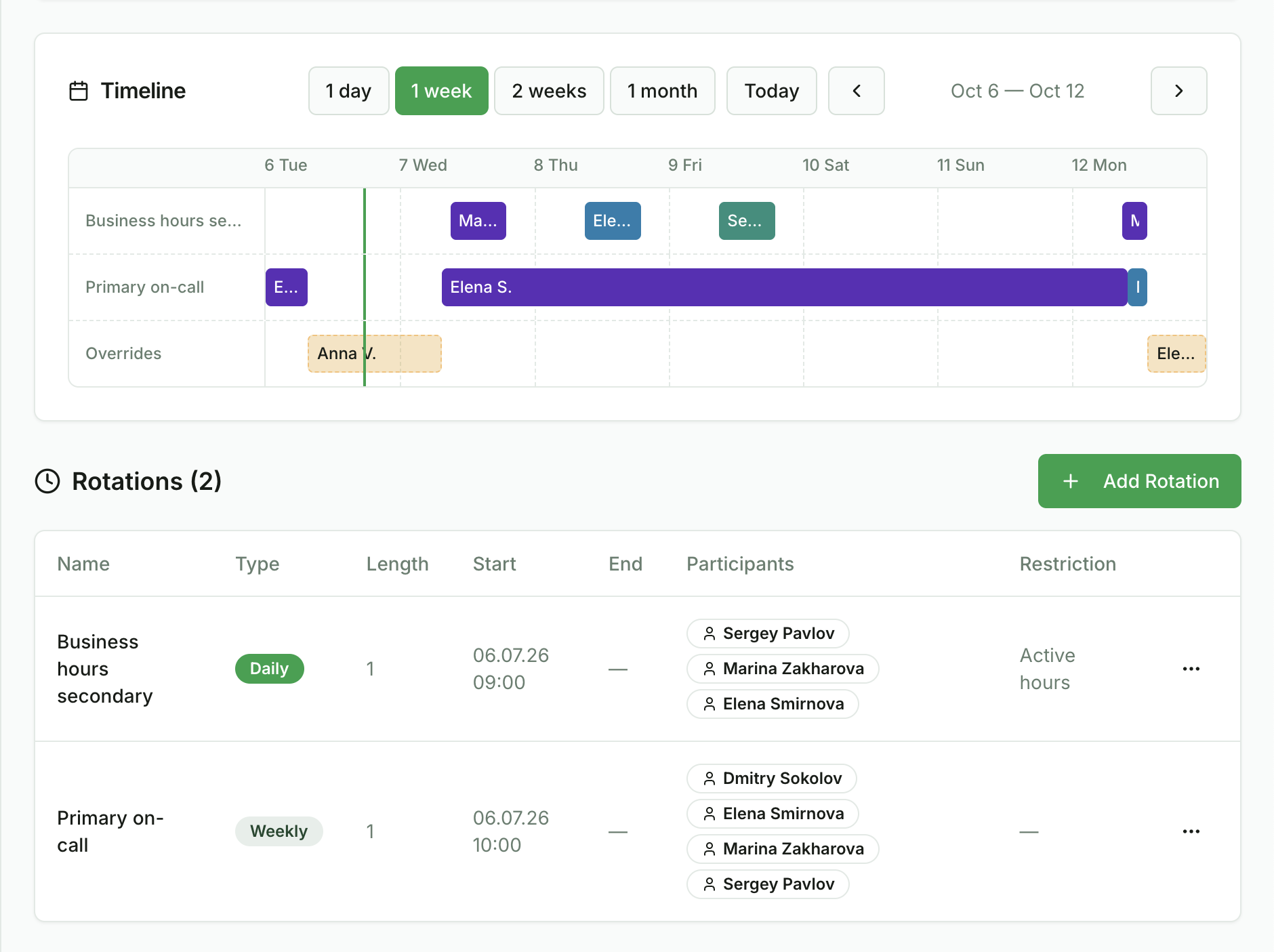
Task: Click Marina Zakharova chip in Business hours secondary
Action: 783,669
